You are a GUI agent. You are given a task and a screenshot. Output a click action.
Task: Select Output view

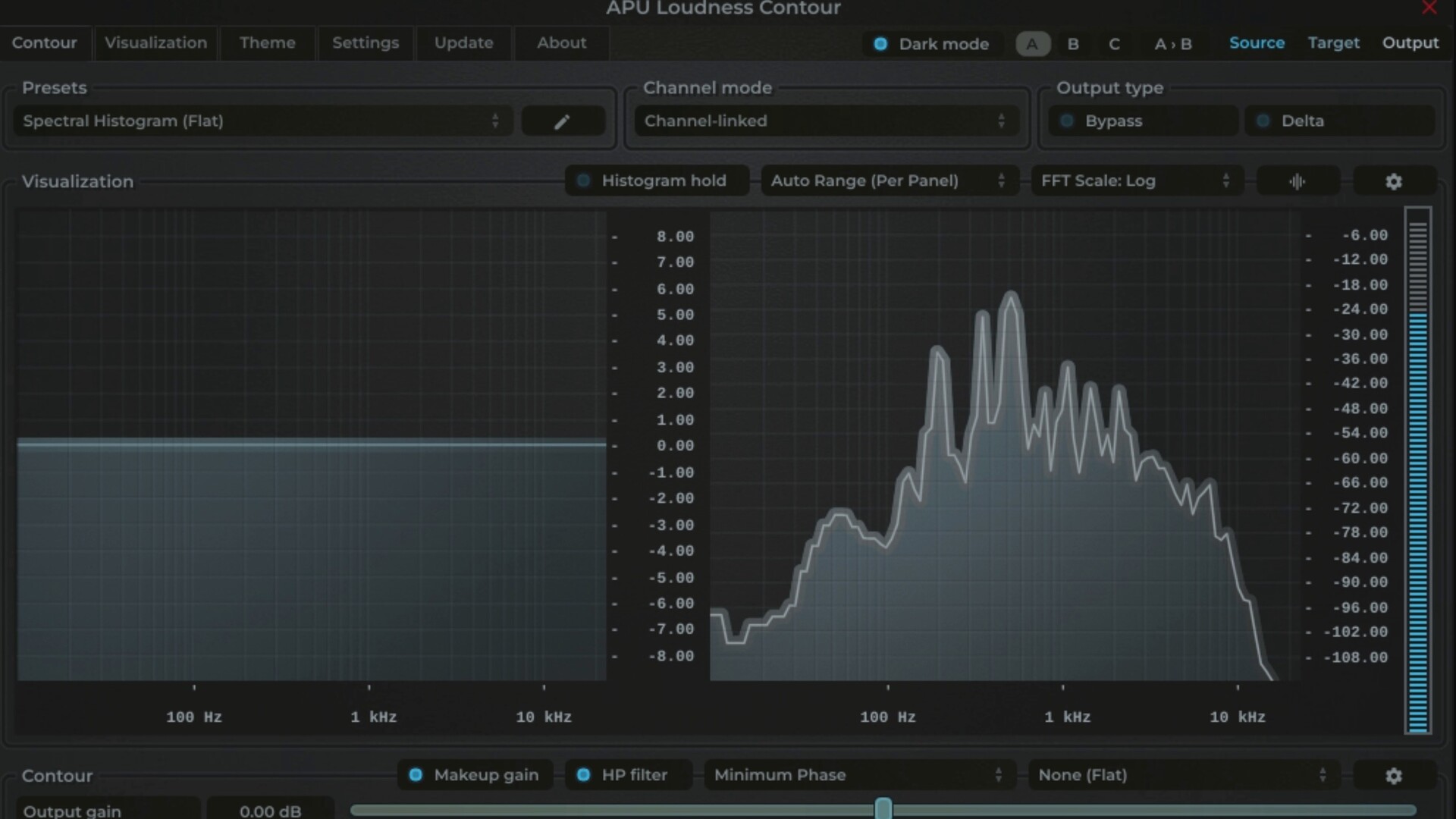click(1410, 43)
